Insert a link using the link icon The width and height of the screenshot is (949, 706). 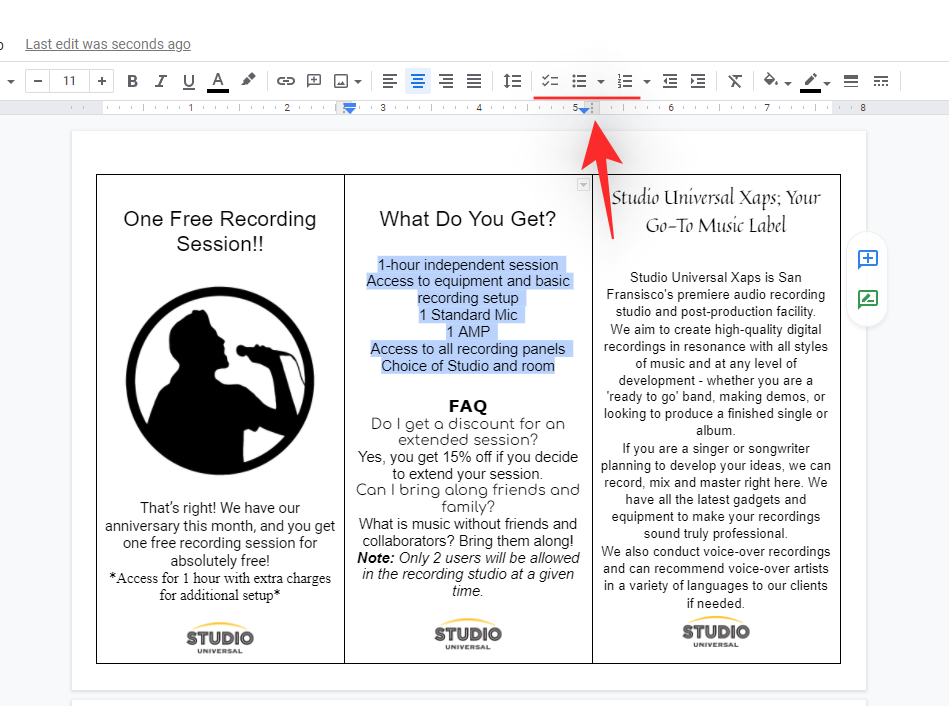(286, 81)
